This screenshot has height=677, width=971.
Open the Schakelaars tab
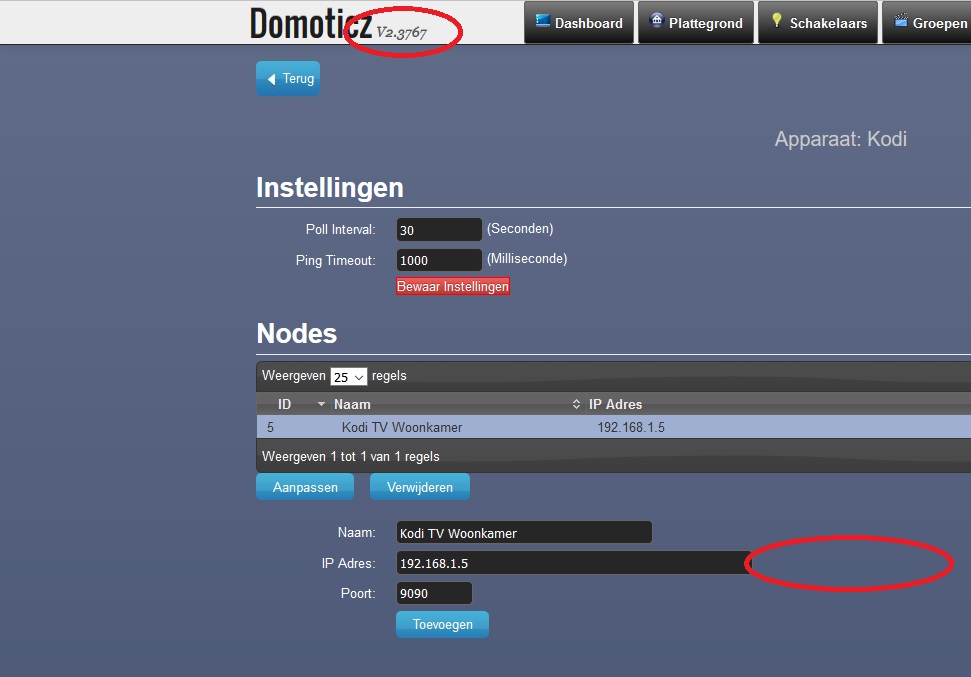(x=818, y=22)
